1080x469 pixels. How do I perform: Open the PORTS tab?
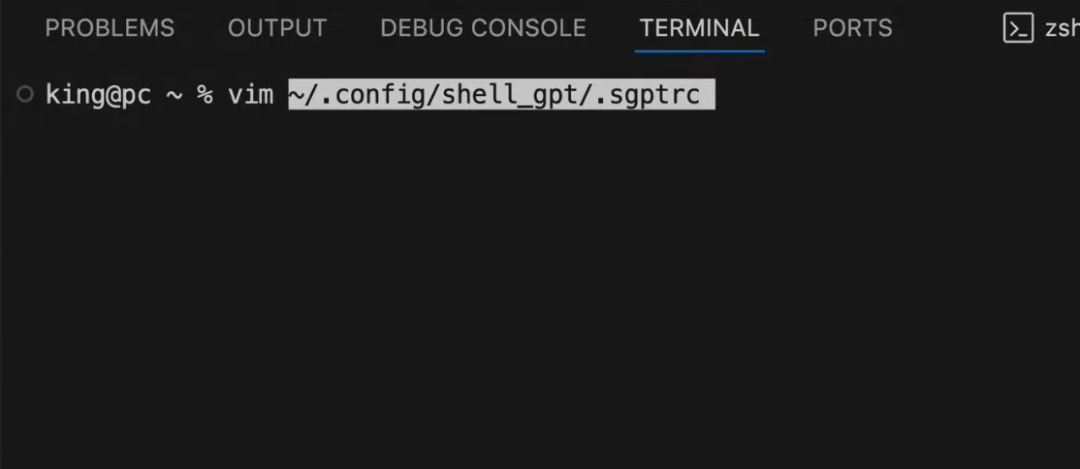[852, 28]
